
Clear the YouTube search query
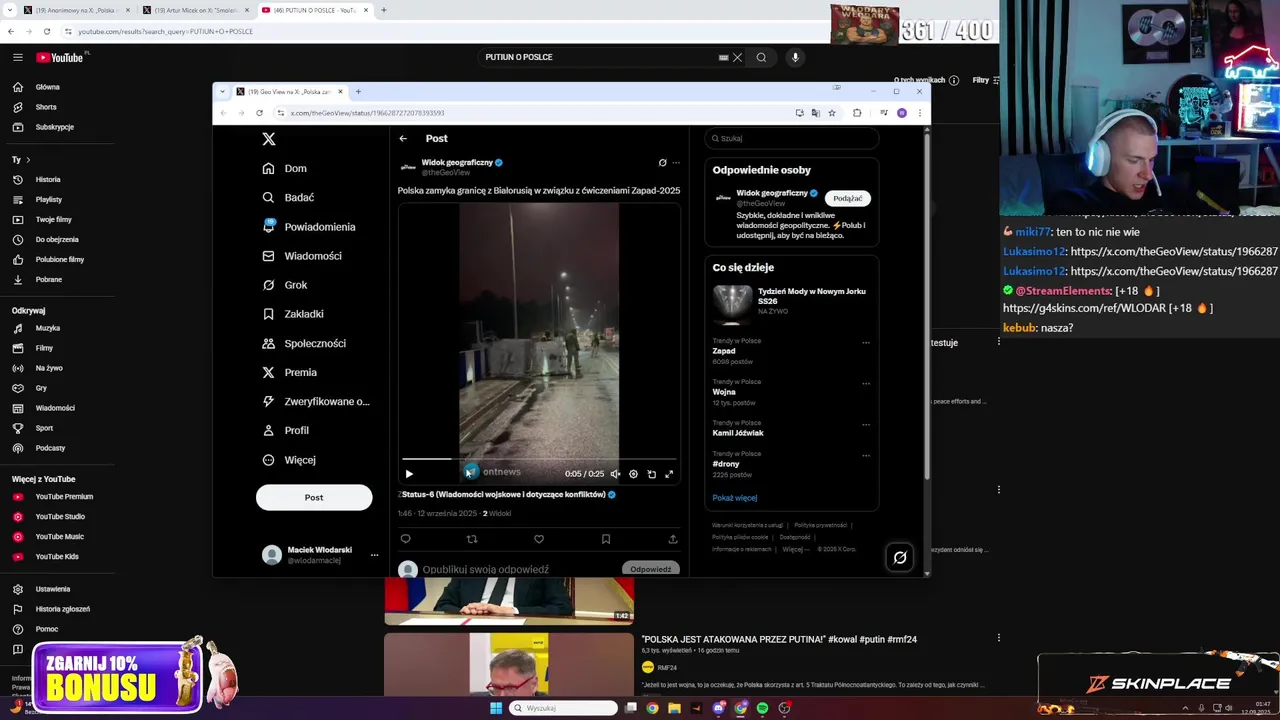tap(737, 57)
